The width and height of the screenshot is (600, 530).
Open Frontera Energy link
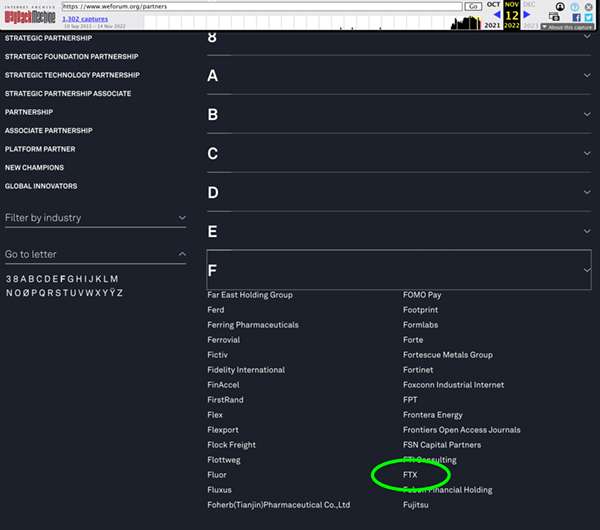tap(433, 415)
